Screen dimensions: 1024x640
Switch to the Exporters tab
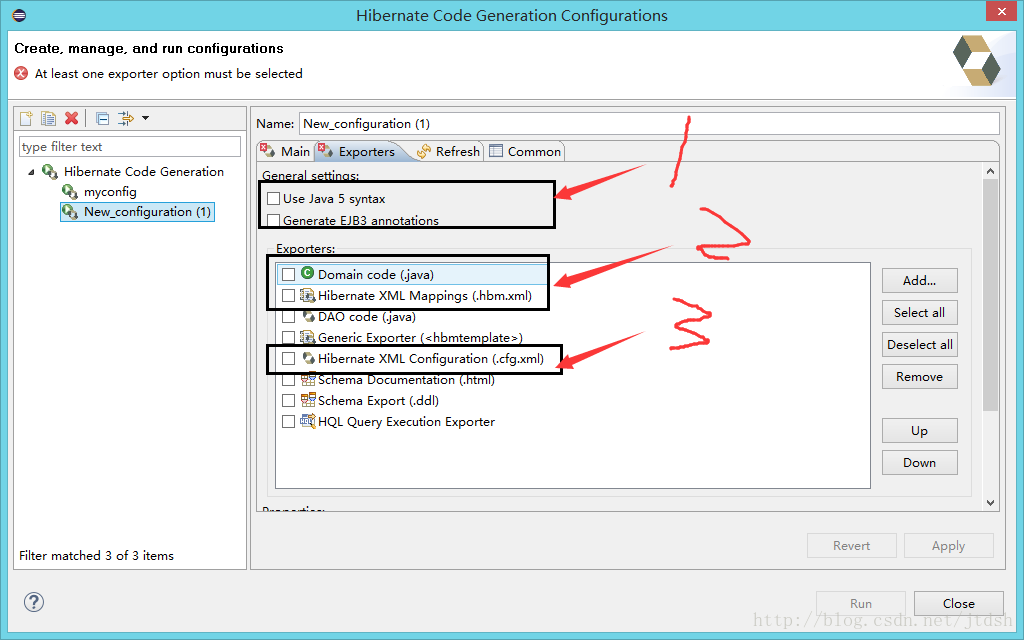pos(359,152)
